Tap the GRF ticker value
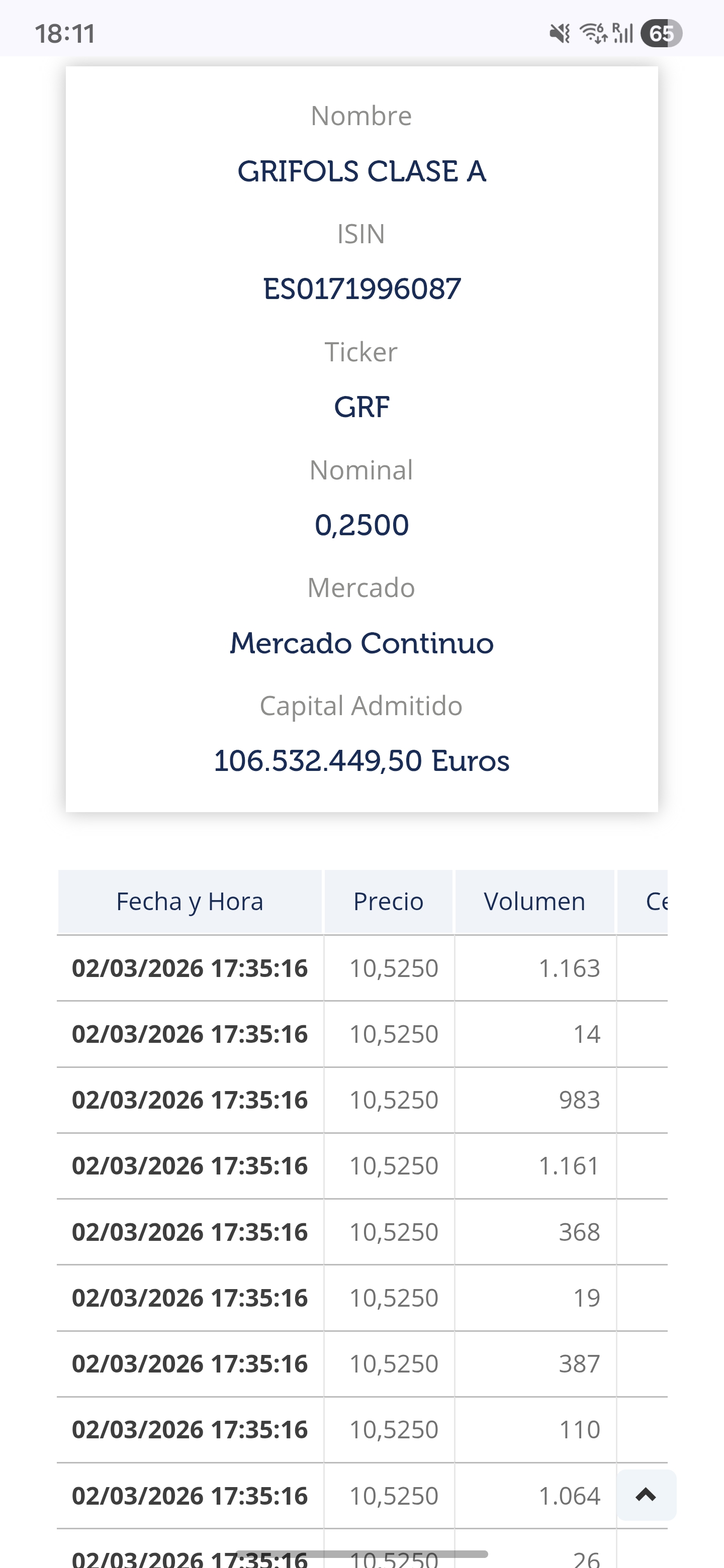Image resolution: width=724 pixels, height=1568 pixels. (x=361, y=407)
